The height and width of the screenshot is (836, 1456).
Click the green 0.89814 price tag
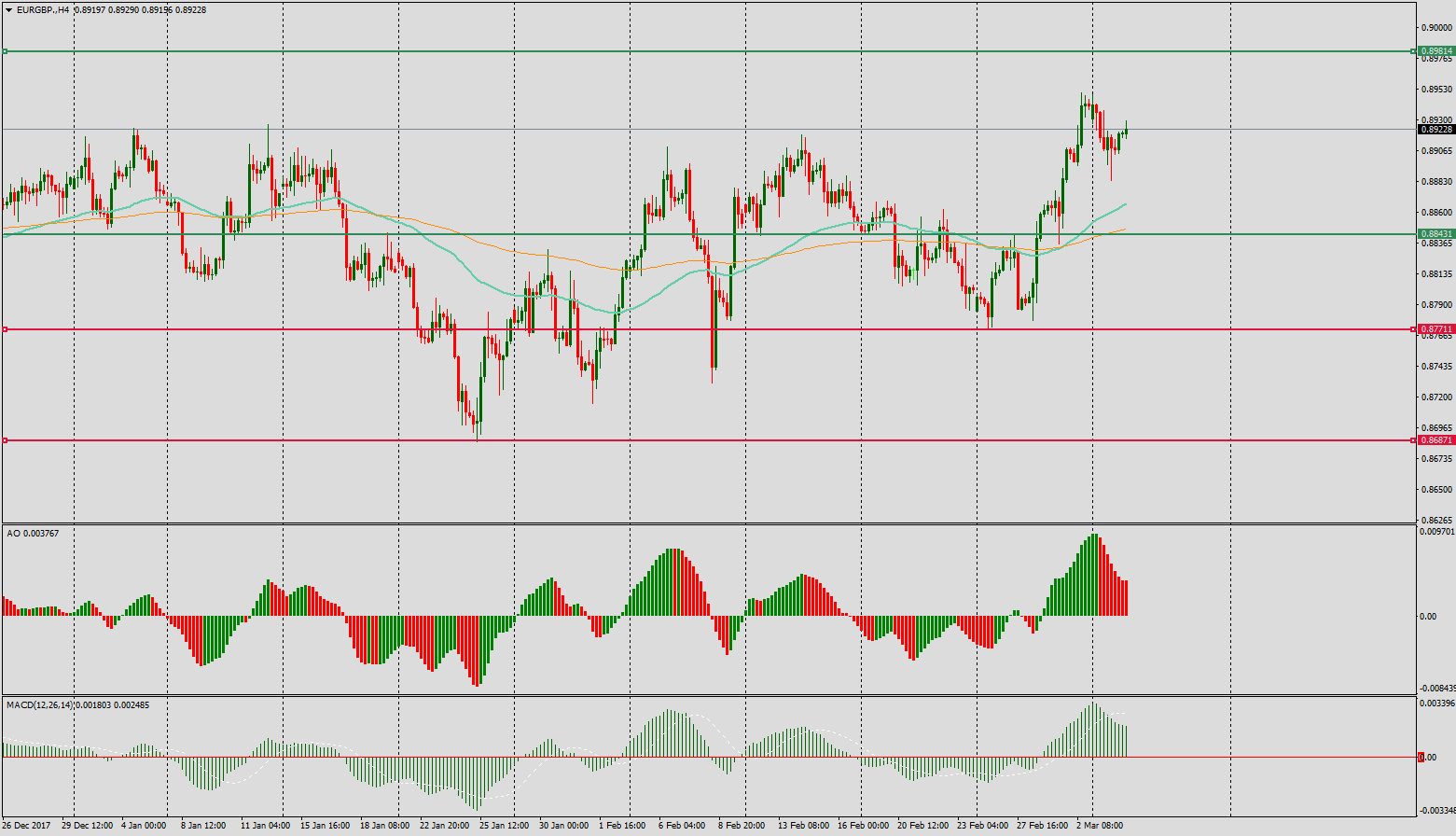(1436, 51)
